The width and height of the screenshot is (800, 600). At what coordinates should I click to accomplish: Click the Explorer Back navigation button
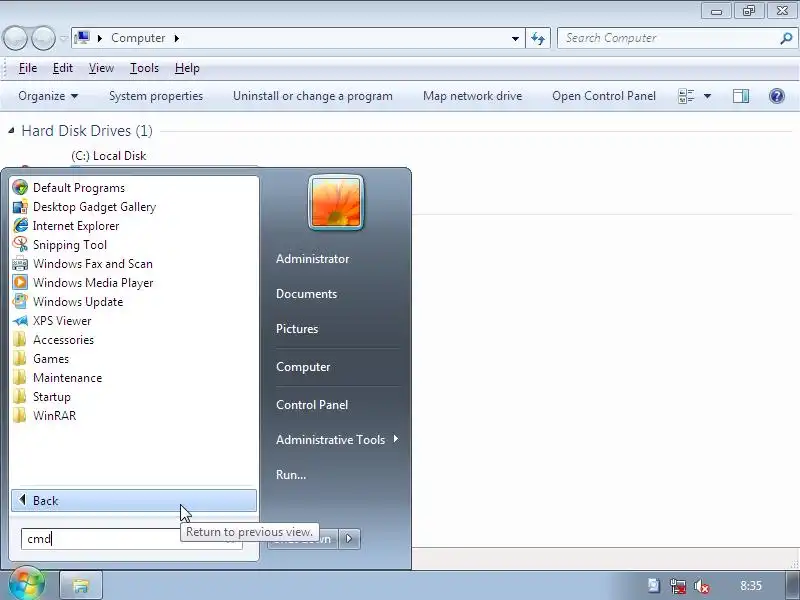tap(15, 38)
